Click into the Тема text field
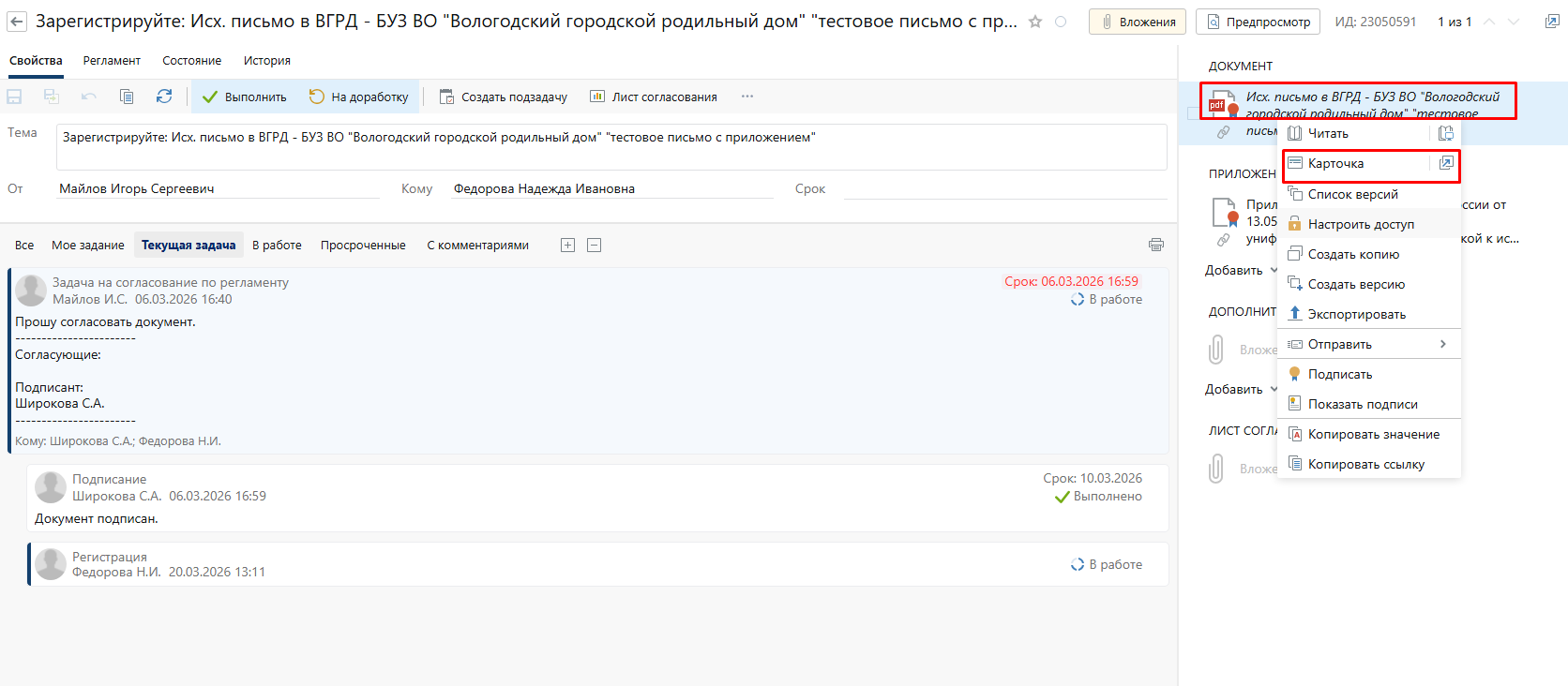The image size is (1568, 686). click(x=610, y=146)
